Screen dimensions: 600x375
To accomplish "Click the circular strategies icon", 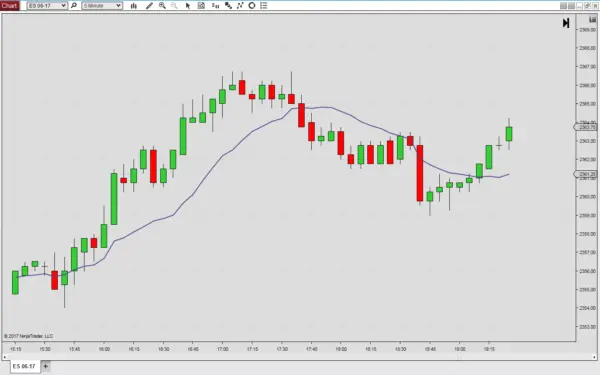I will coord(252,5).
